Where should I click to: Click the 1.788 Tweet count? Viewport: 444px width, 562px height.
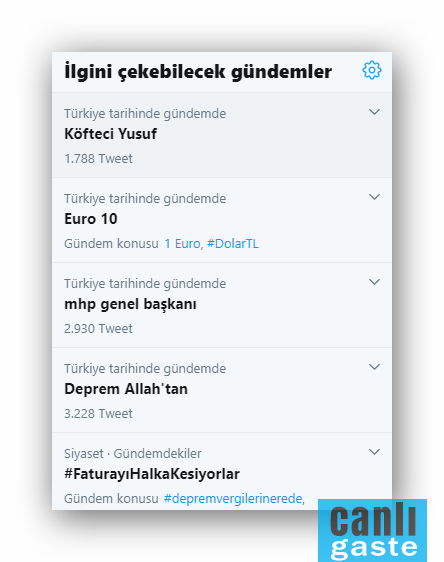click(98, 159)
